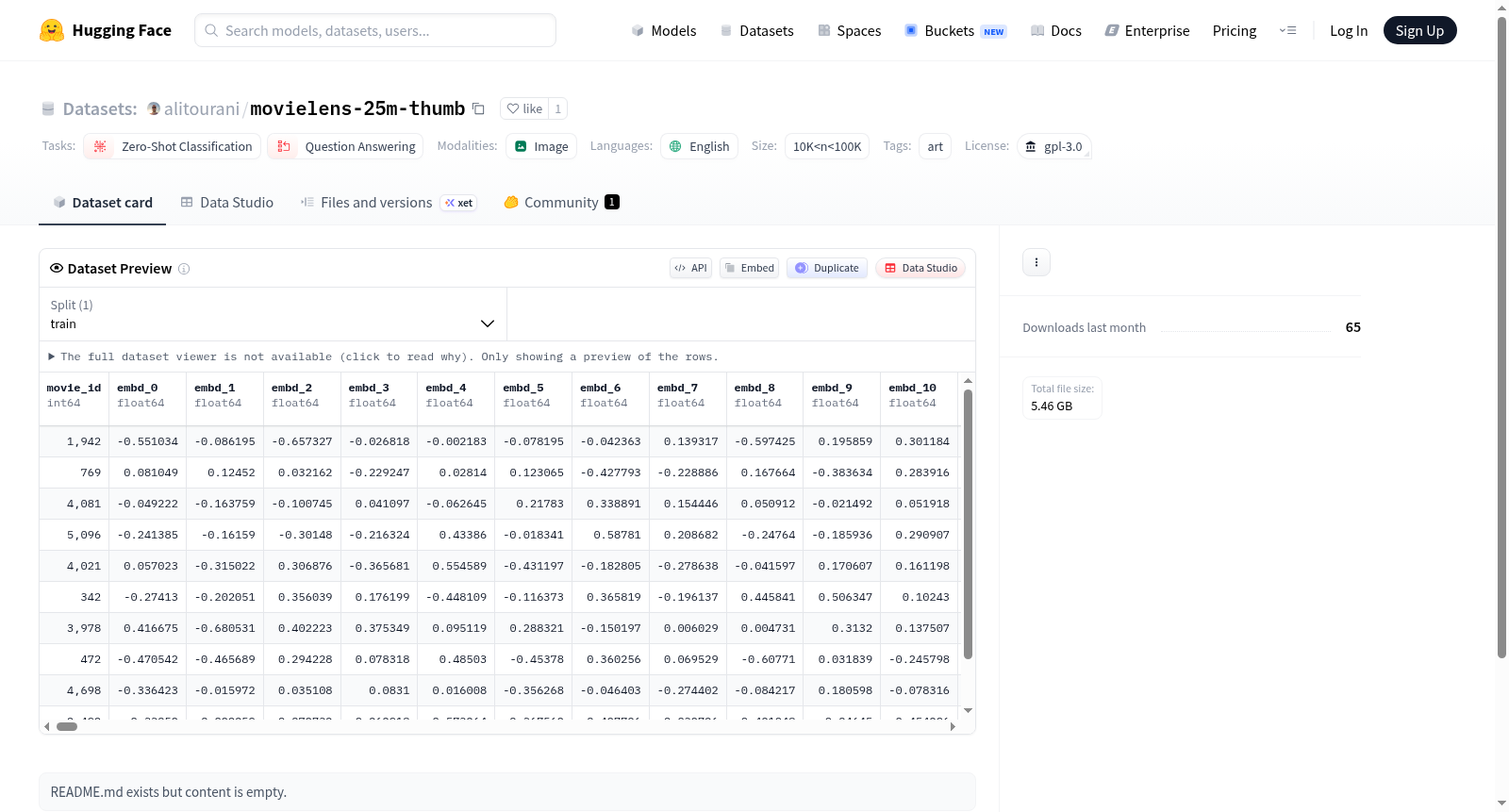The image size is (1509, 812).
Task: Click the cell with value 0.506347
Action: (842, 597)
